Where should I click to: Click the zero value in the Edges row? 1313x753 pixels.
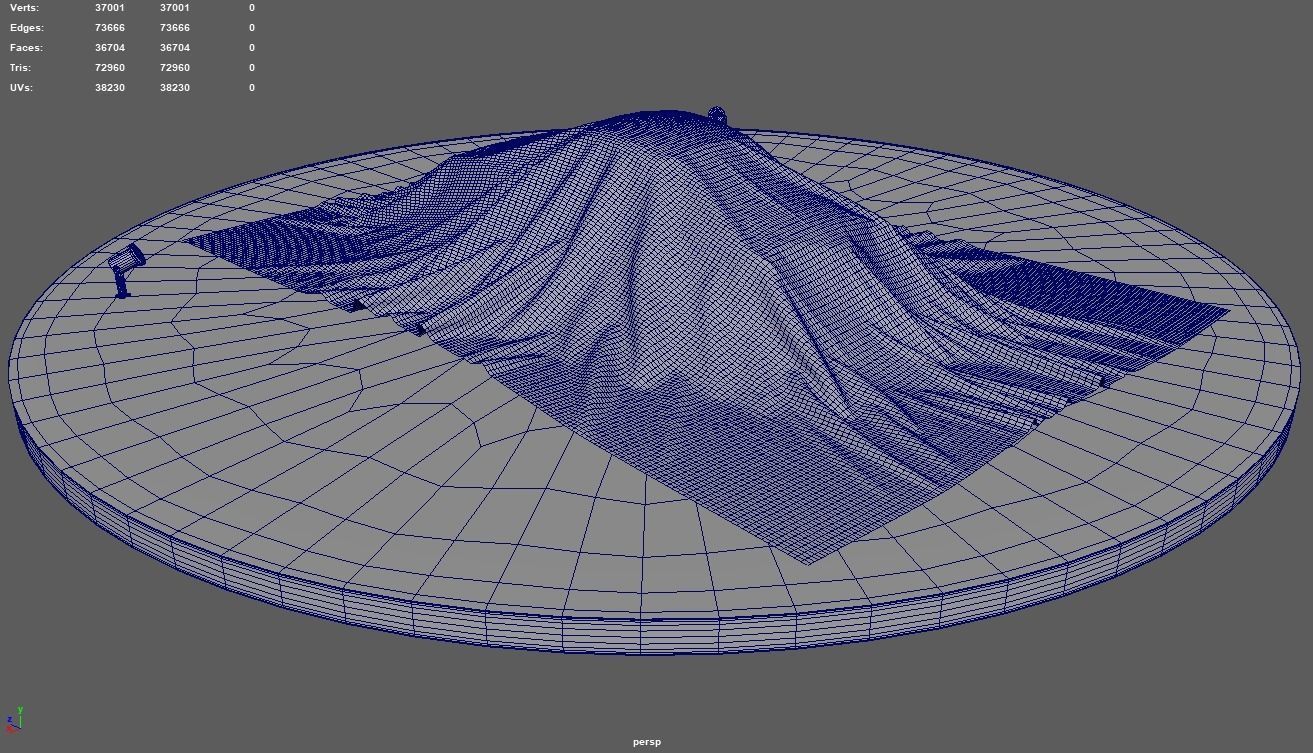pos(252,28)
